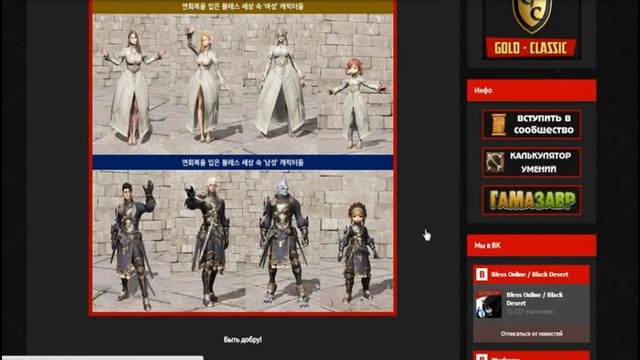This screenshot has width=640, height=360.
Task: Click the Мы в ВК section header
Action: pos(531,245)
